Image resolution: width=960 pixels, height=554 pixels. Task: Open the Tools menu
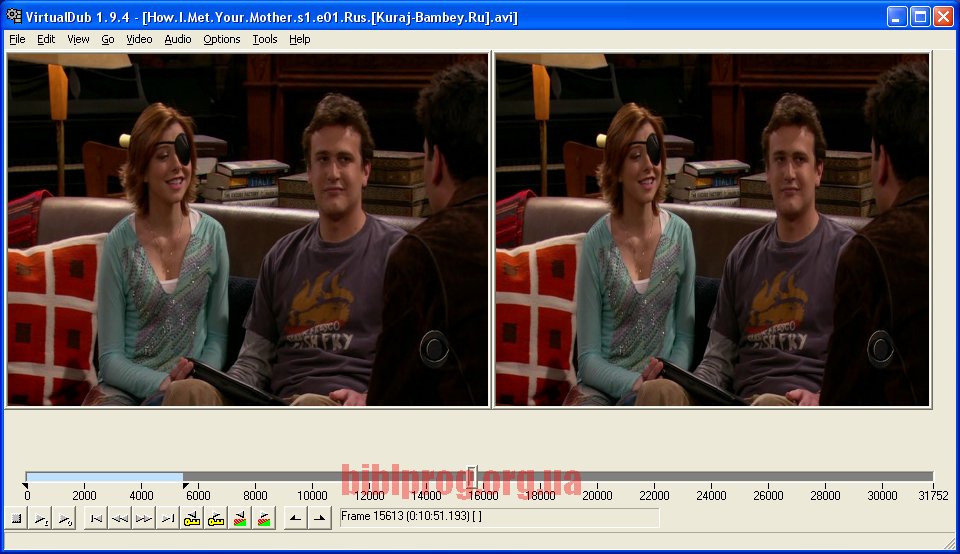(264, 39)
